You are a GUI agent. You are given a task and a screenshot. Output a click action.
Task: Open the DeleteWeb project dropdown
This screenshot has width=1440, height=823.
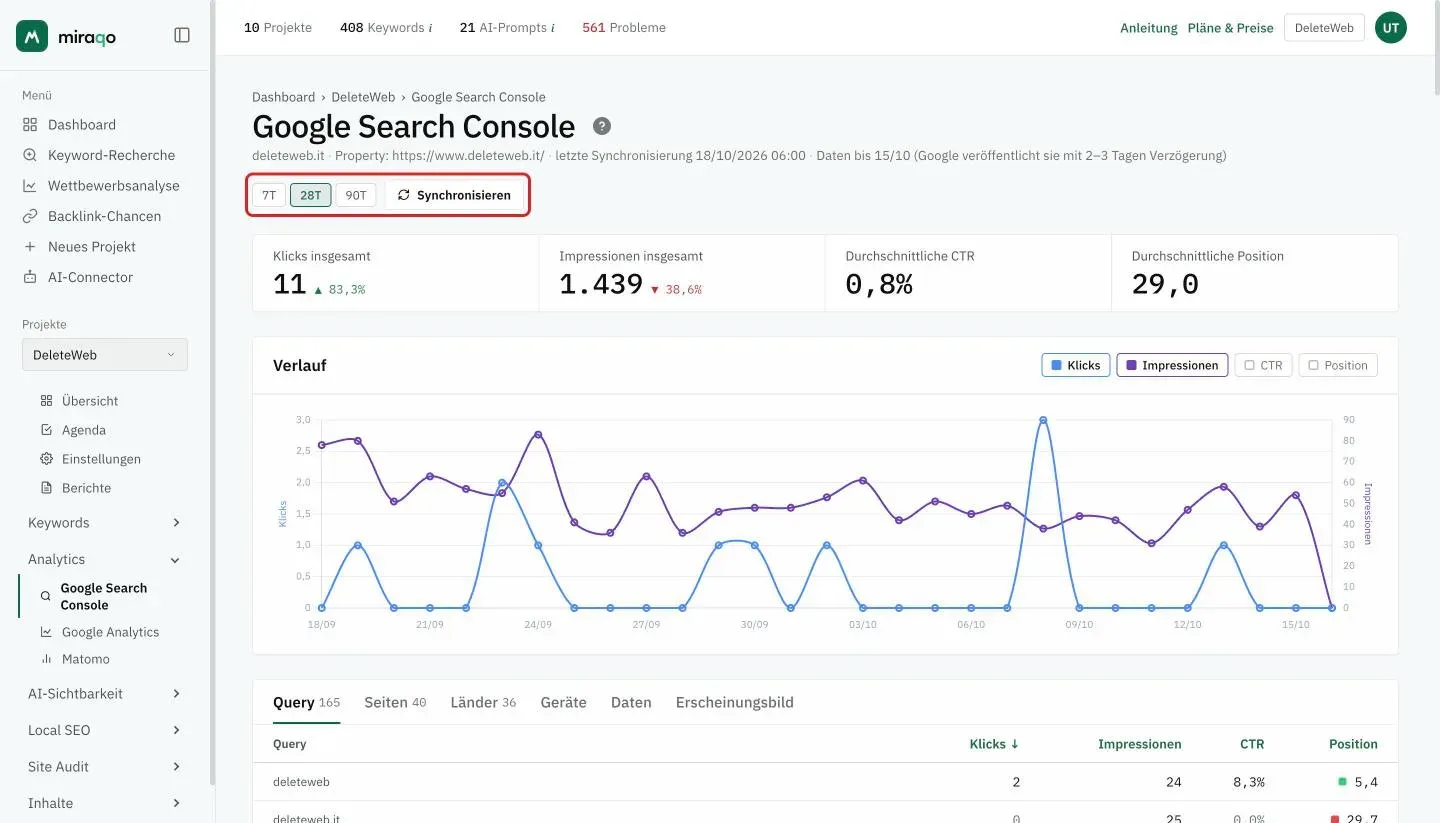point(105,355)
